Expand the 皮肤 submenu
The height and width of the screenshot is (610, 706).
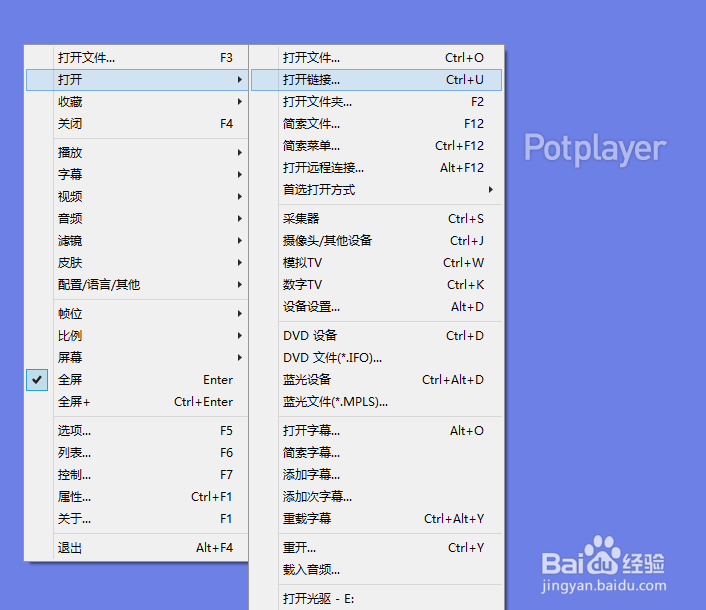tap(137, 263)
